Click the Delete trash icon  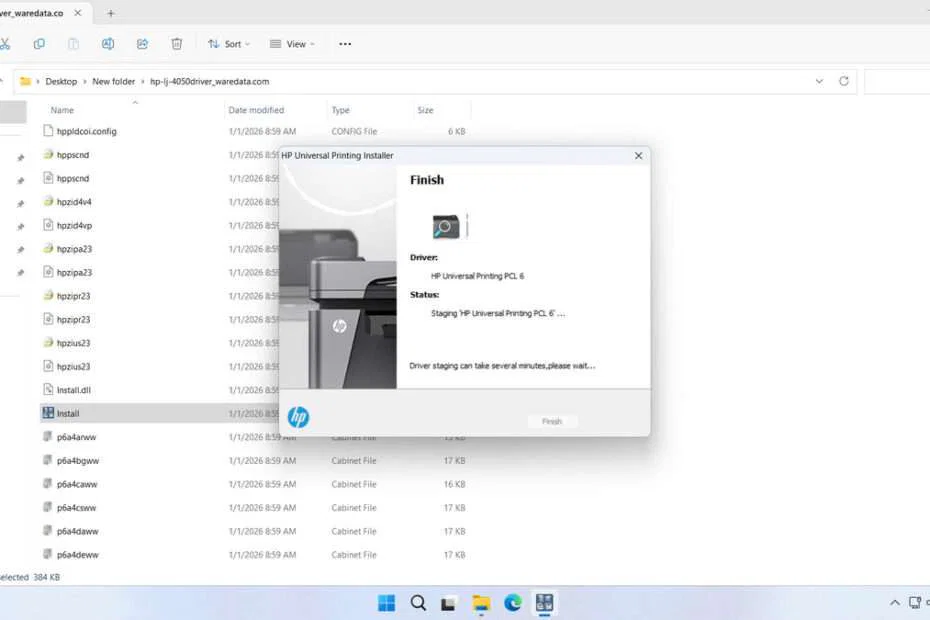coord(176,43)
